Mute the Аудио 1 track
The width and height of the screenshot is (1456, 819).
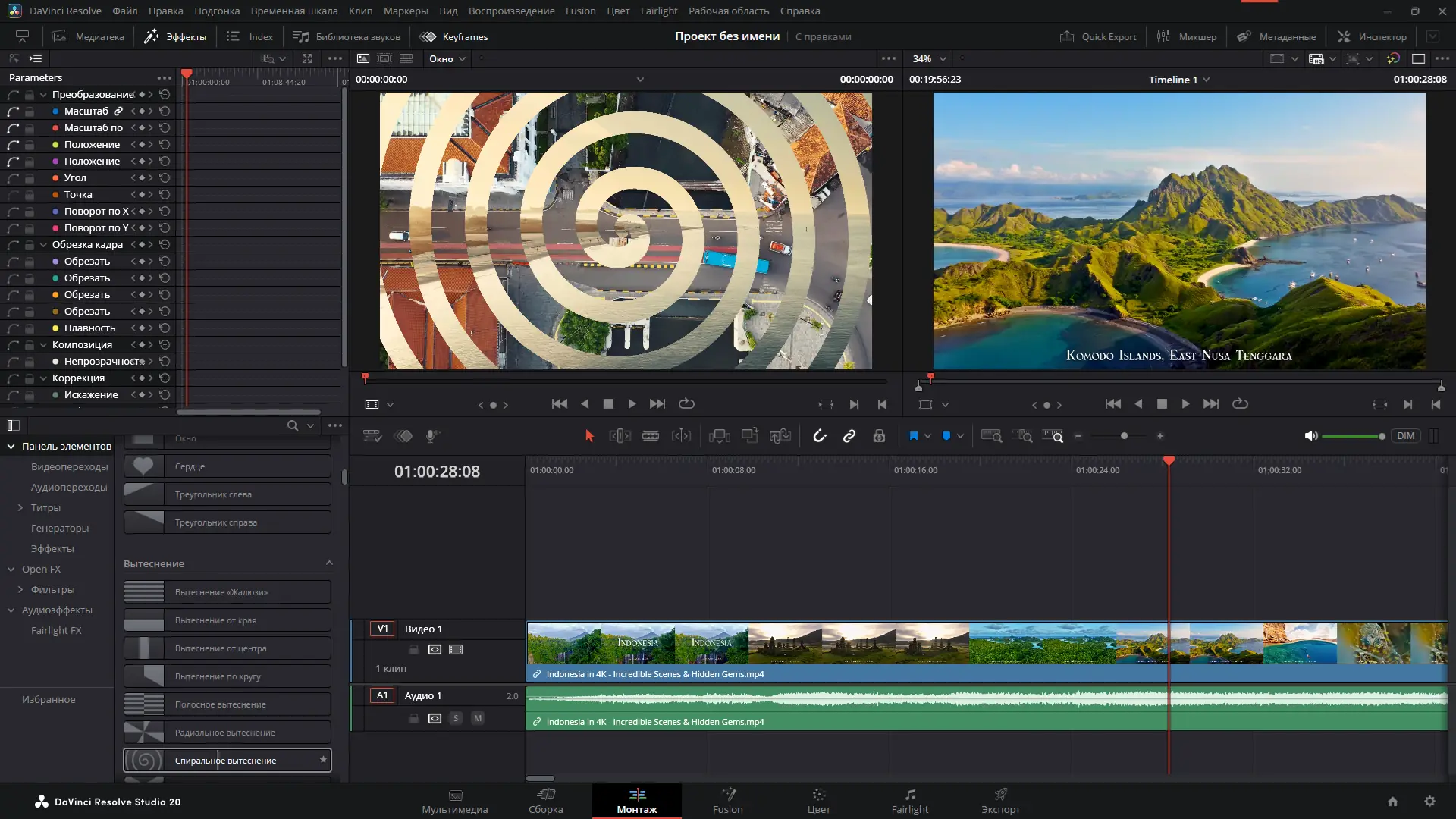[477, 718]
